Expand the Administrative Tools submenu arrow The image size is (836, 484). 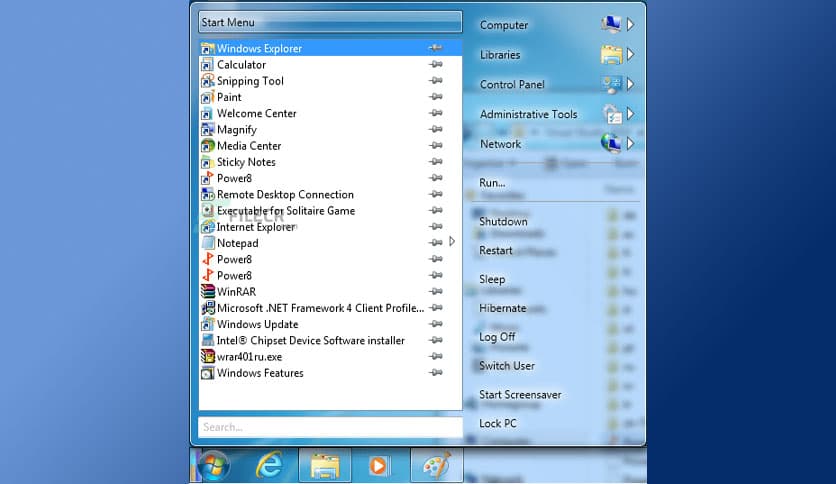[630, 114]
